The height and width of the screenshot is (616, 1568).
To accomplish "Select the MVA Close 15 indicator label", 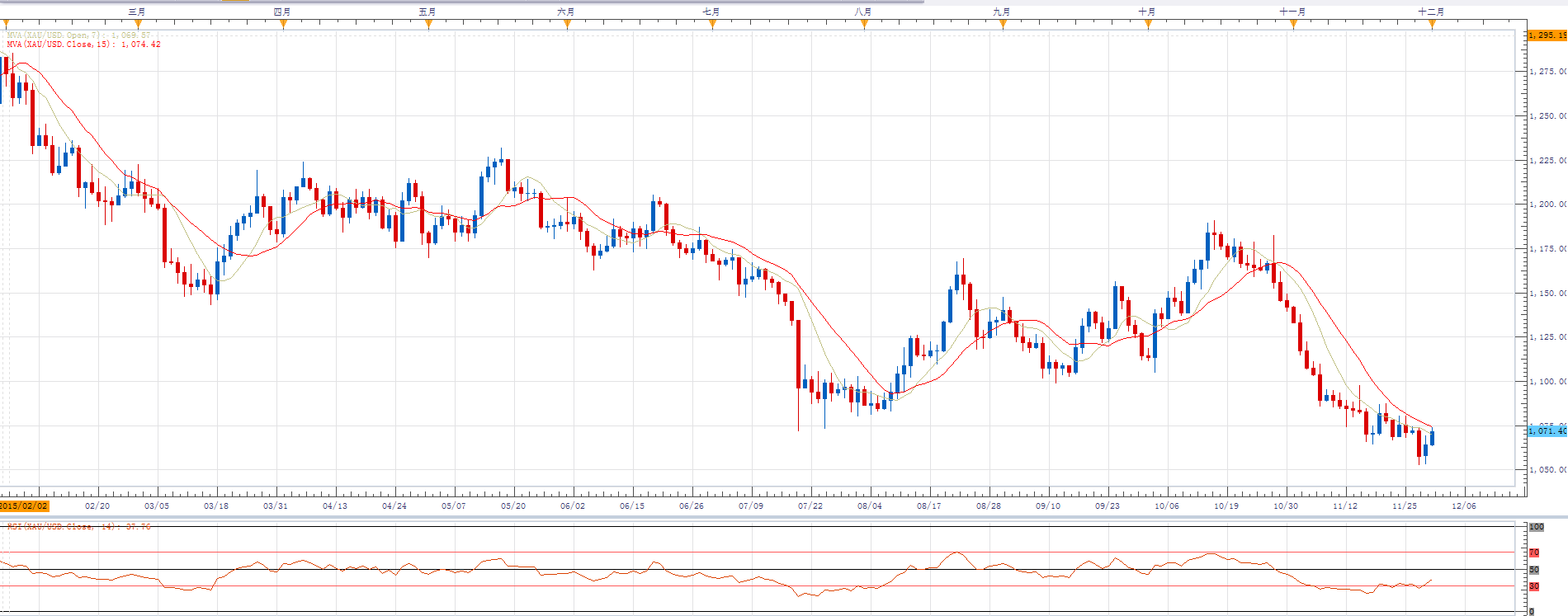I will point(83,45).
